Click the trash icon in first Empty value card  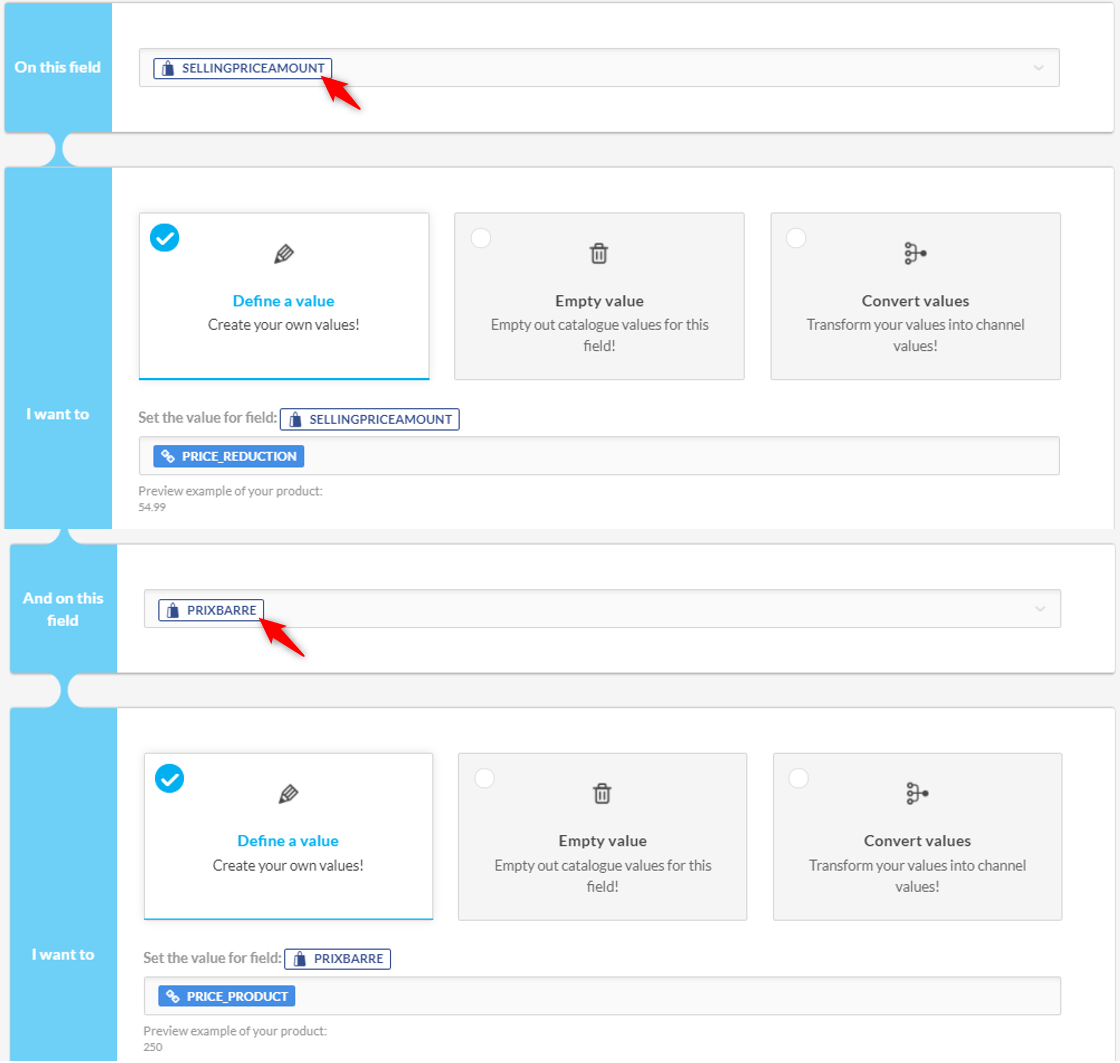point(599,254)
